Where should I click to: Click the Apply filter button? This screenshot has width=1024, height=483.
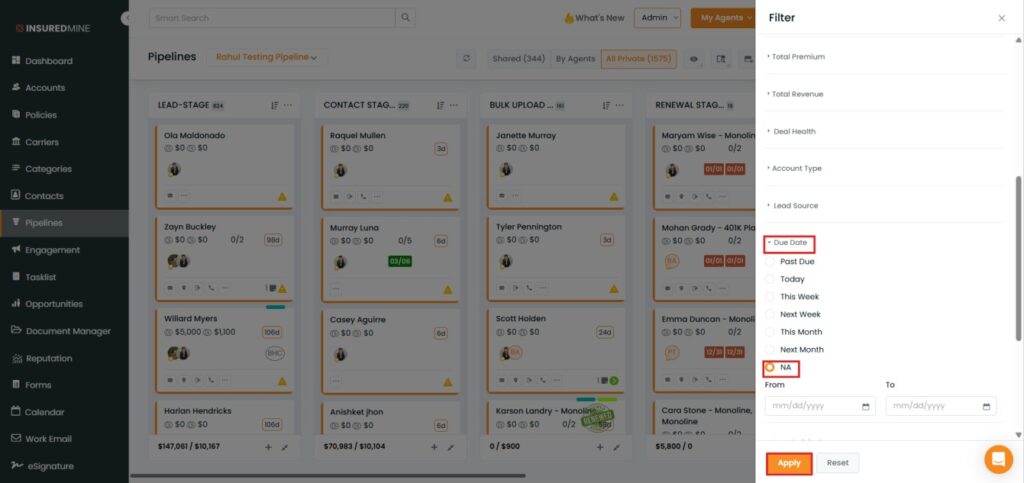point(789,463)
